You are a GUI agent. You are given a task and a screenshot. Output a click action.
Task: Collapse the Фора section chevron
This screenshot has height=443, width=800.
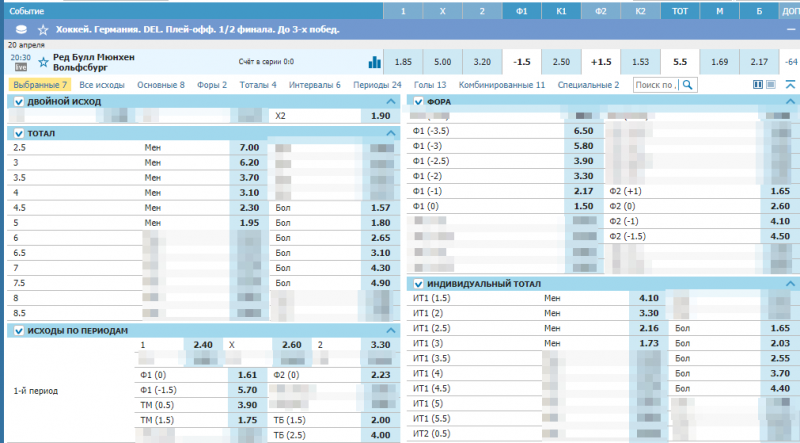790,102
